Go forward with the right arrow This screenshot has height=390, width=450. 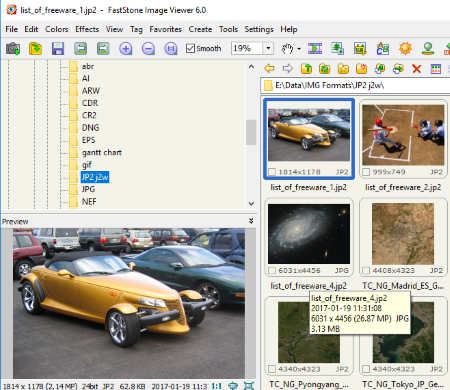[x=288, y=69]
